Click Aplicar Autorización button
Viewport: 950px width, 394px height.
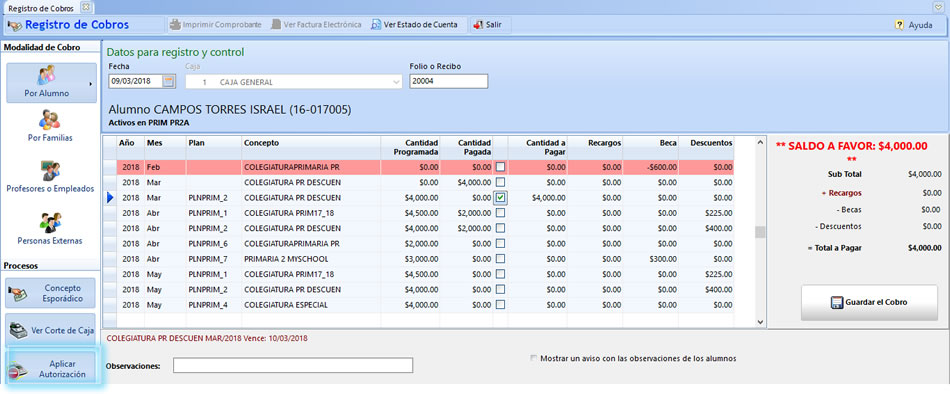click(x=50, y=369)
